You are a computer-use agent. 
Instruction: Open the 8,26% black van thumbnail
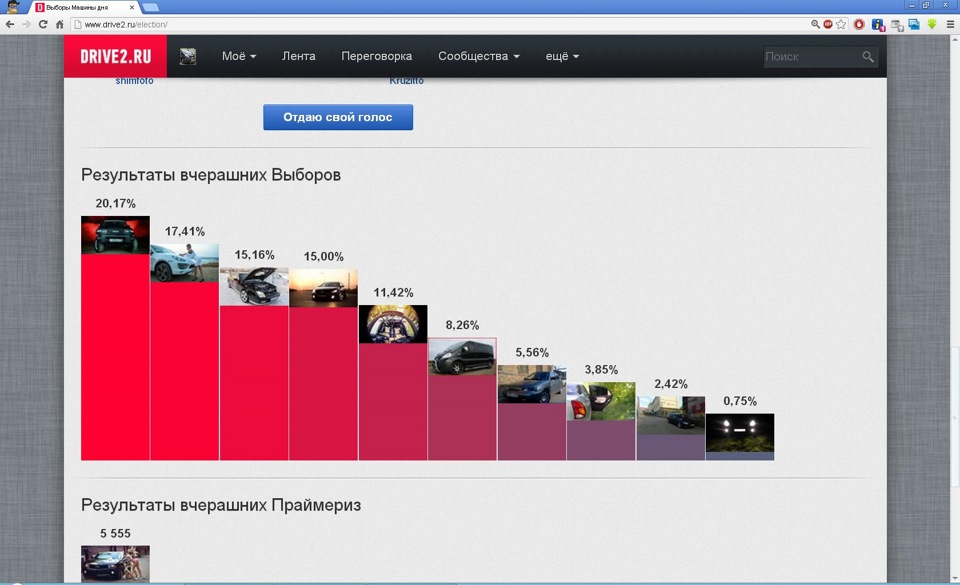pos(462,356)
